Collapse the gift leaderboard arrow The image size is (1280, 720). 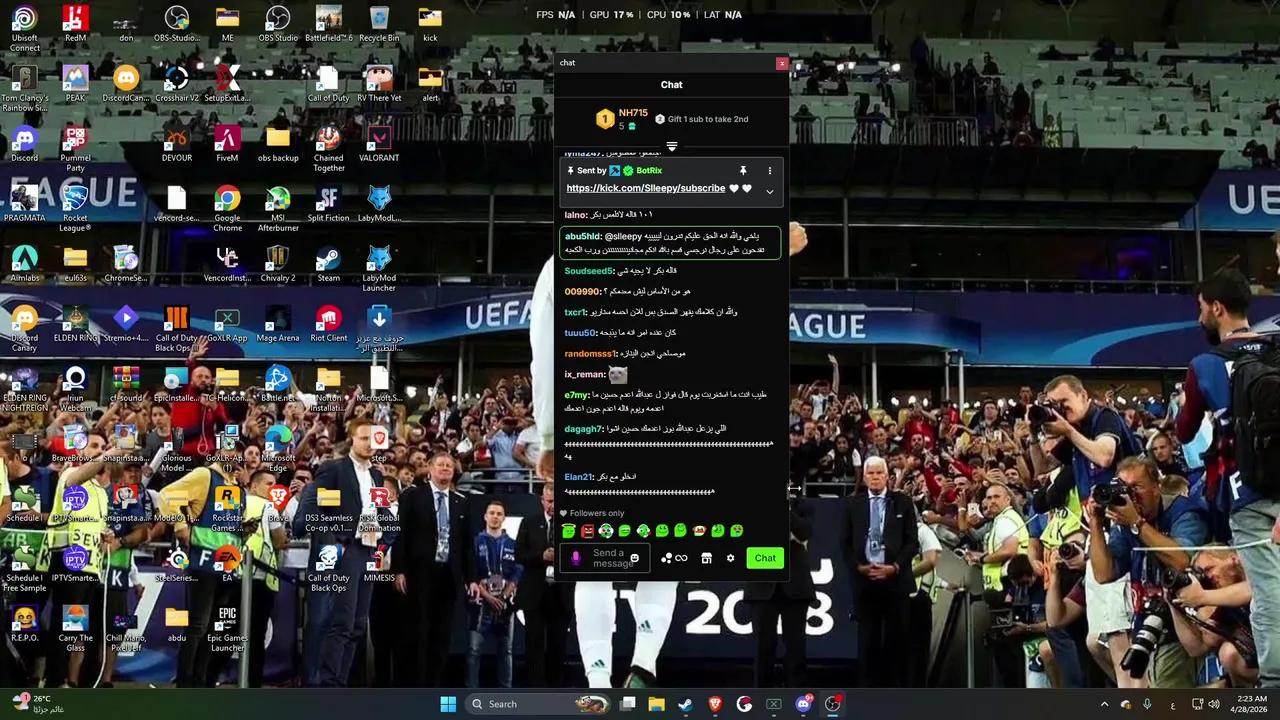coord(672,147)
